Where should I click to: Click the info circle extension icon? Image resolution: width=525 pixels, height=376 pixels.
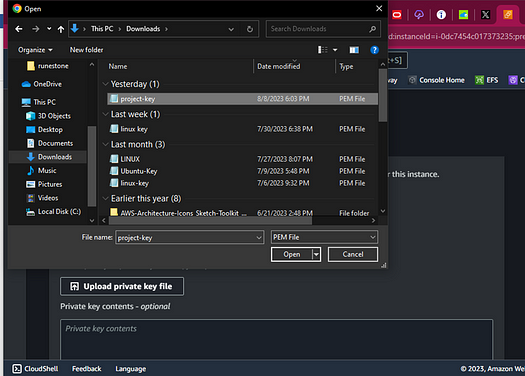pyautogui.click(x=441, y=15)
